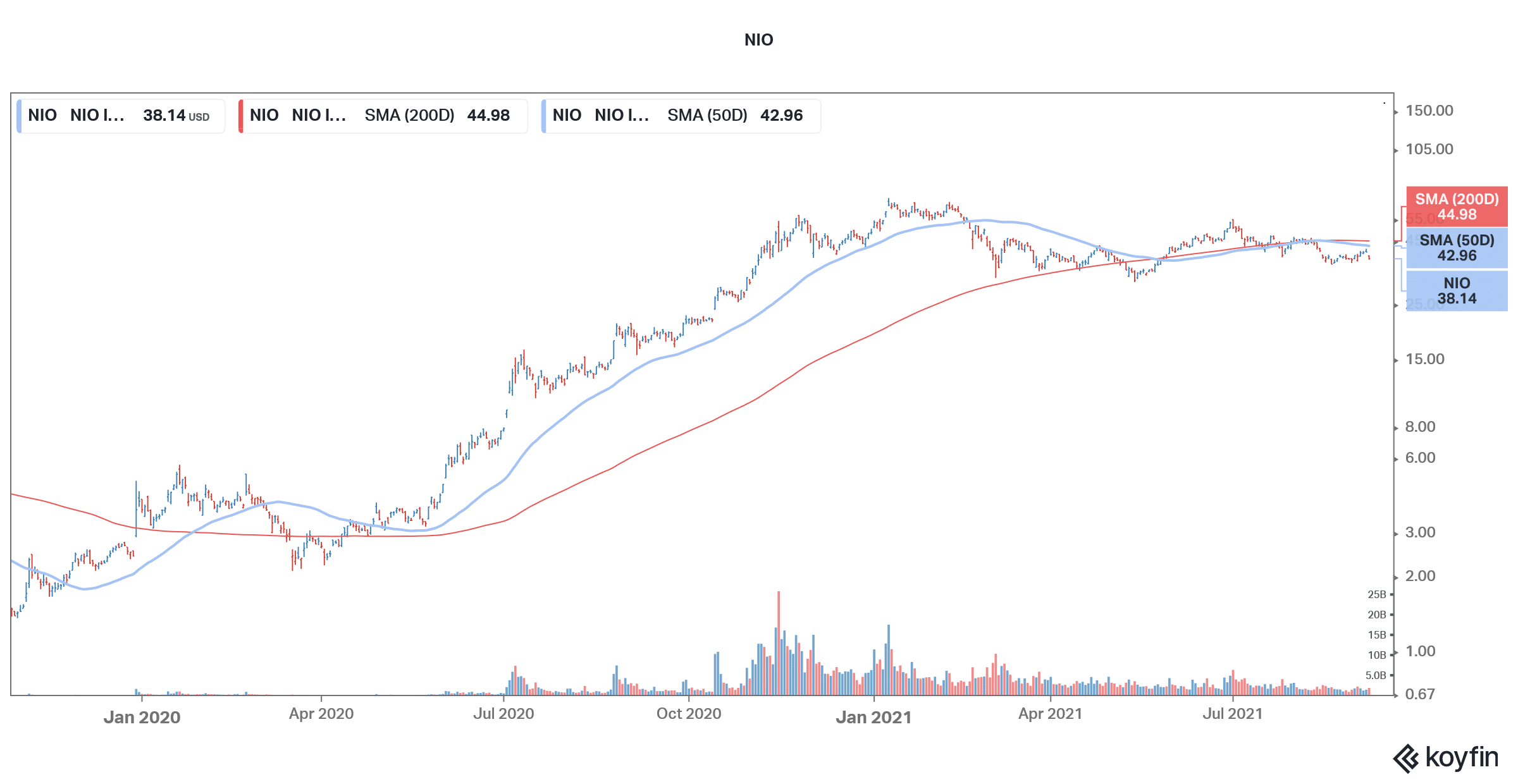The width and height of the screenshot is (1518, 784).
Task: Click the 10B volume axis label
Action: (1376, 655)
